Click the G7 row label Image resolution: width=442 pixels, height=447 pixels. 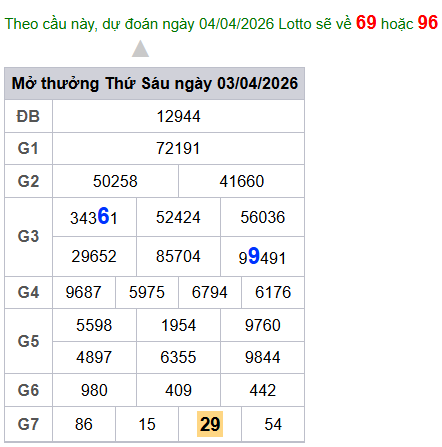28,424
